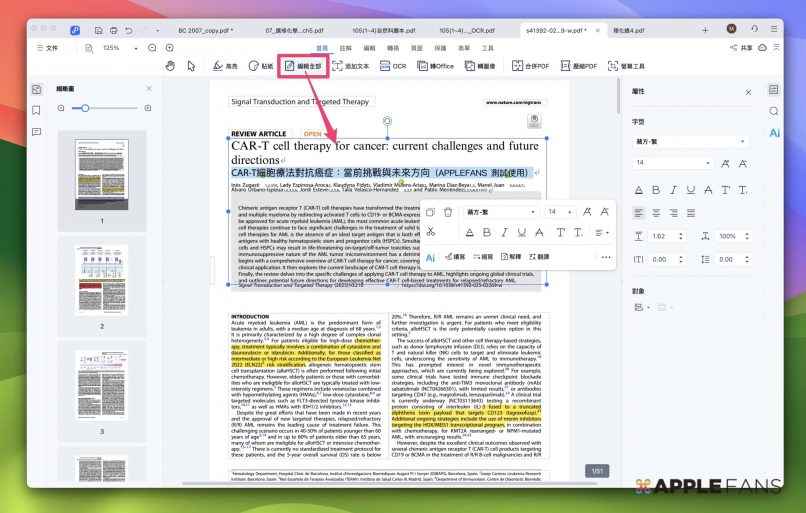The image size is (806, 513).
Task: Open the BC 2007_copy.pdf document tab
Action: (x=205, y=30)
